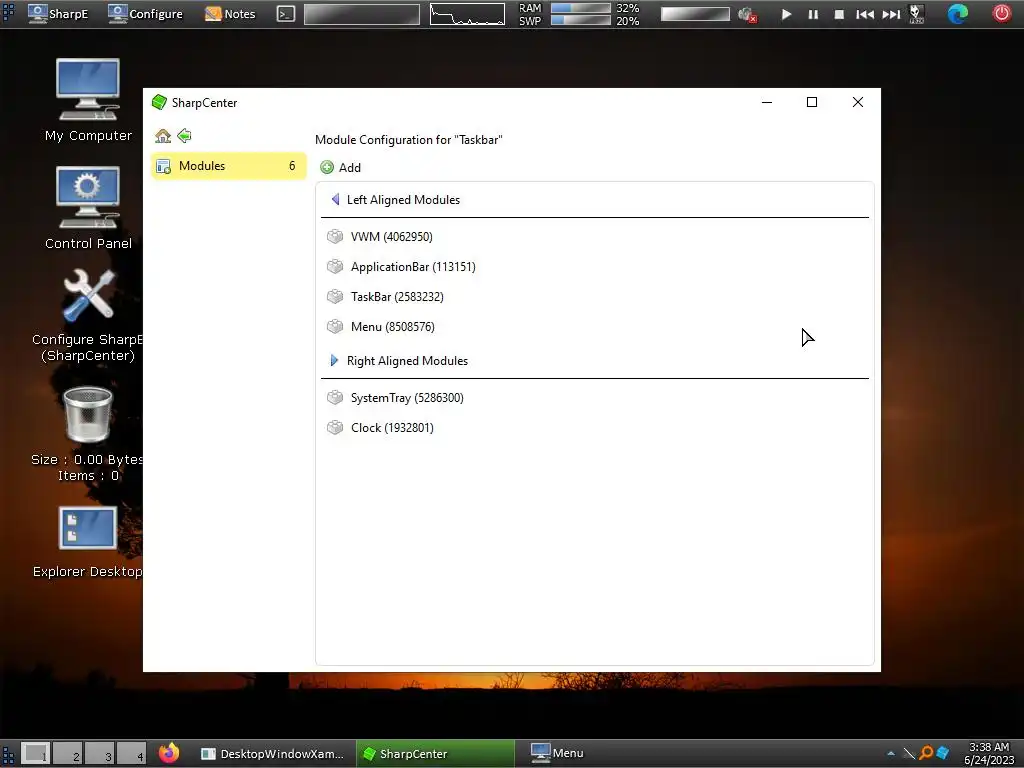Image resolution: width=1024 pixels, height=768 pixels.
Task: Switch to virtual desktop 3
Action: [x=99, y=754]
